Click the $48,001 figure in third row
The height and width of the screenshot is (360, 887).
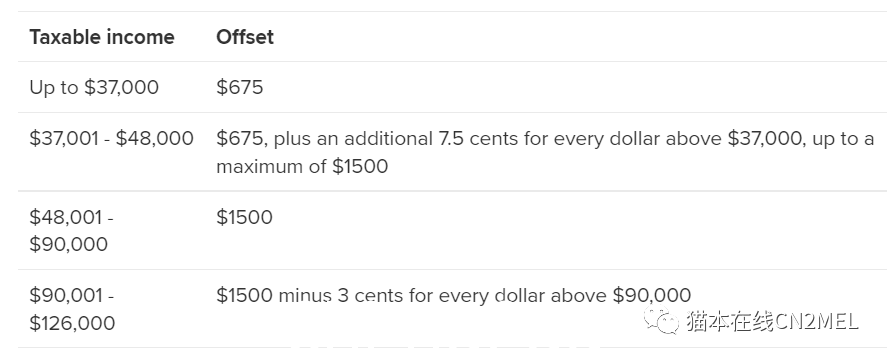pos(67,217)
